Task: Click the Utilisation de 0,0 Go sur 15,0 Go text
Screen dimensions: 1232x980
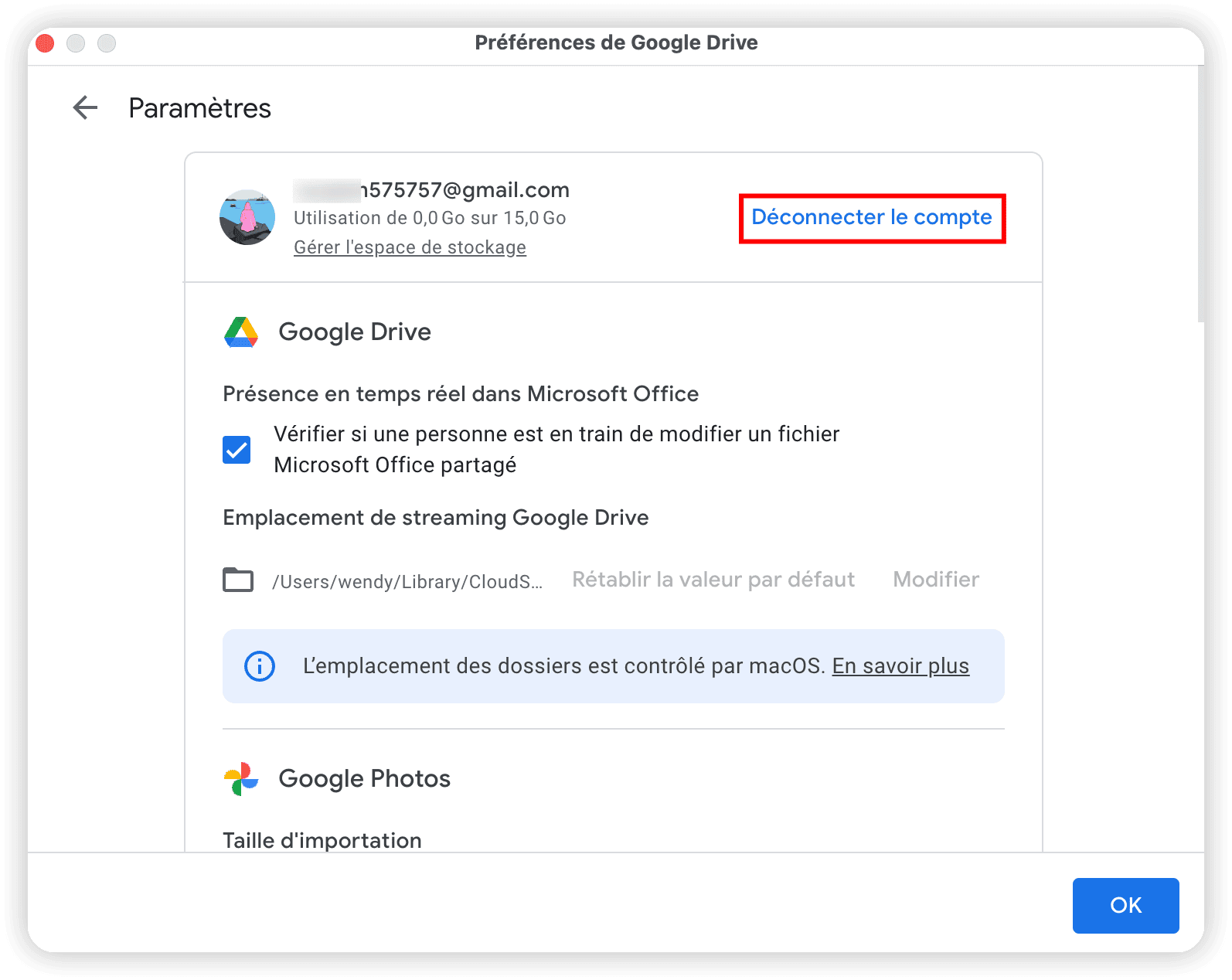Action: point(430,218)
